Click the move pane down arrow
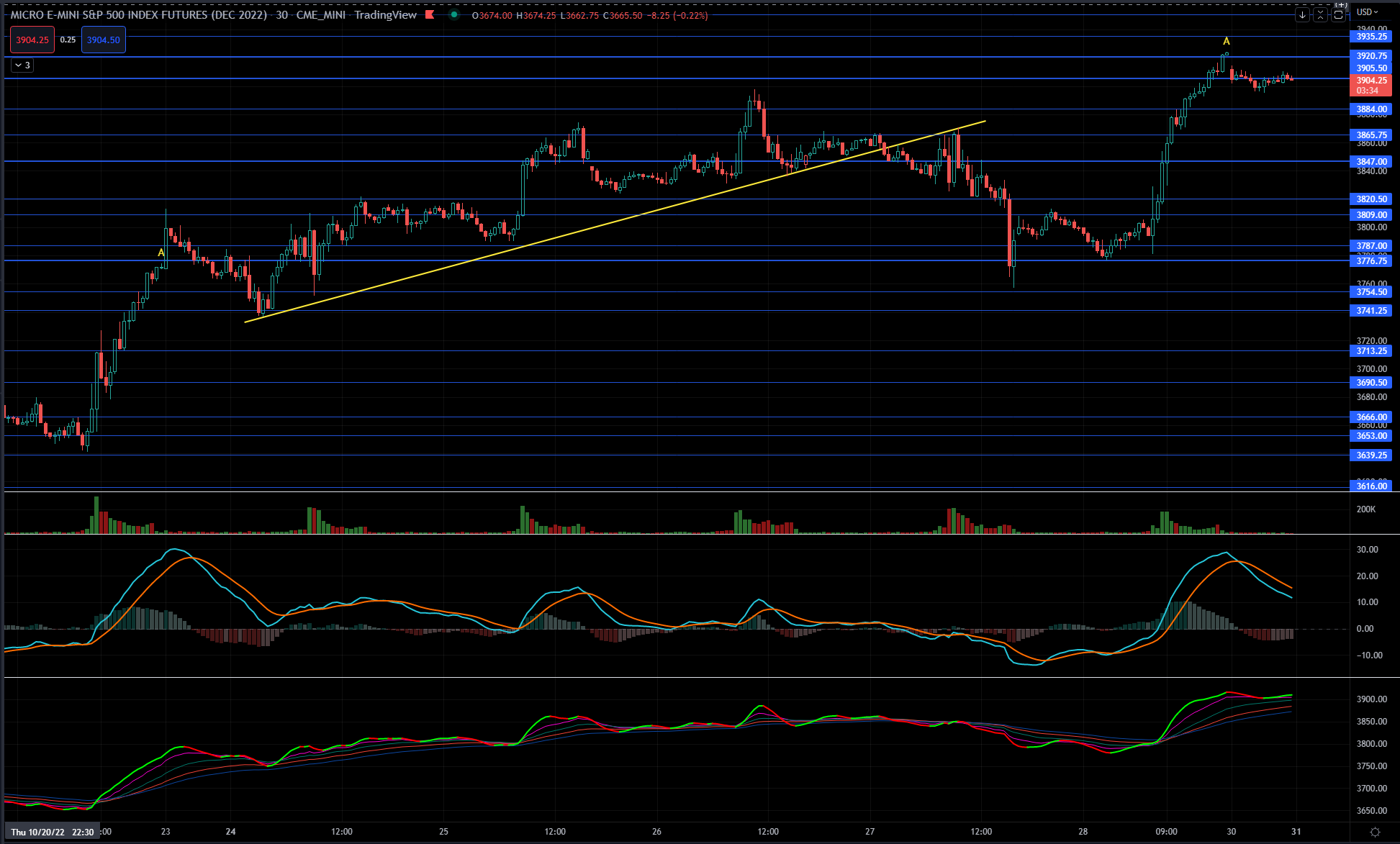Viewport: 1400px width, 844px height. click(x=1302, y=14)
